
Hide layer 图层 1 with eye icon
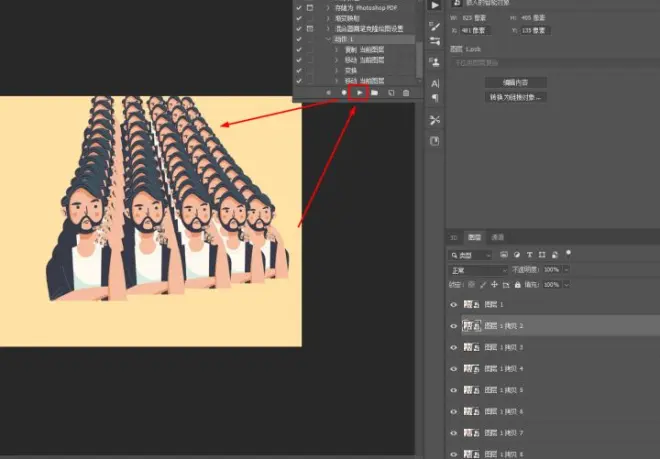tap(453, 304)
